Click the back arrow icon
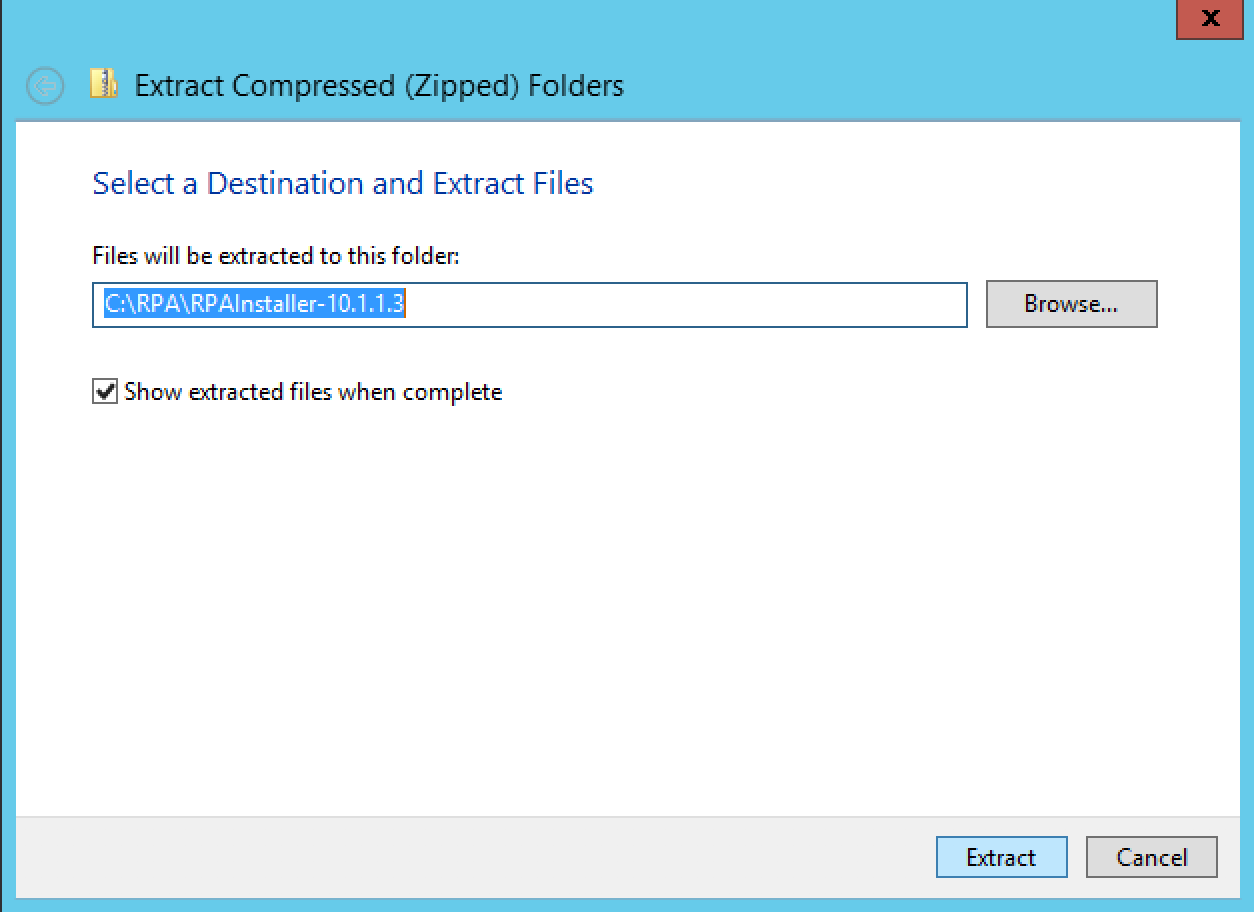1254x912 pixels. pyautogui.click(x=45, y=86)
